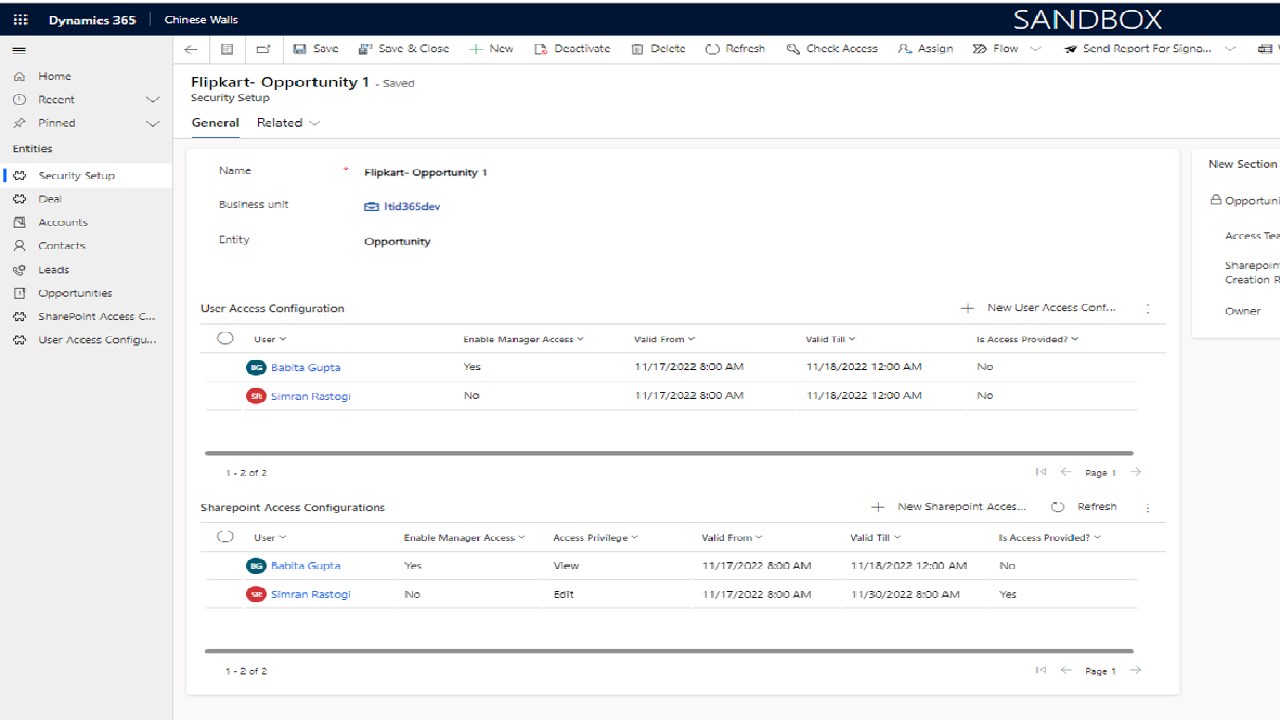Viewport: 1280px width, 720px height.
Task: Open Security Setup entity in sidebar
Action: pos(77,175)
